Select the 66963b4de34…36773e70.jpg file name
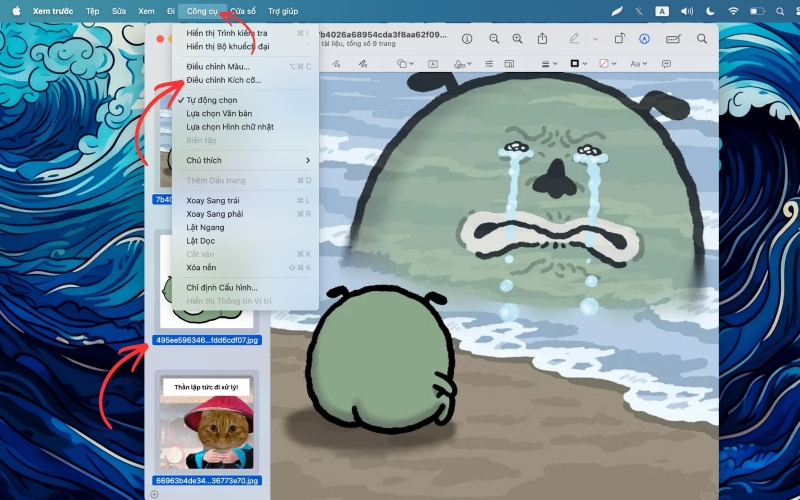Viewport: 800px width, 500px height. click(207, 481)
